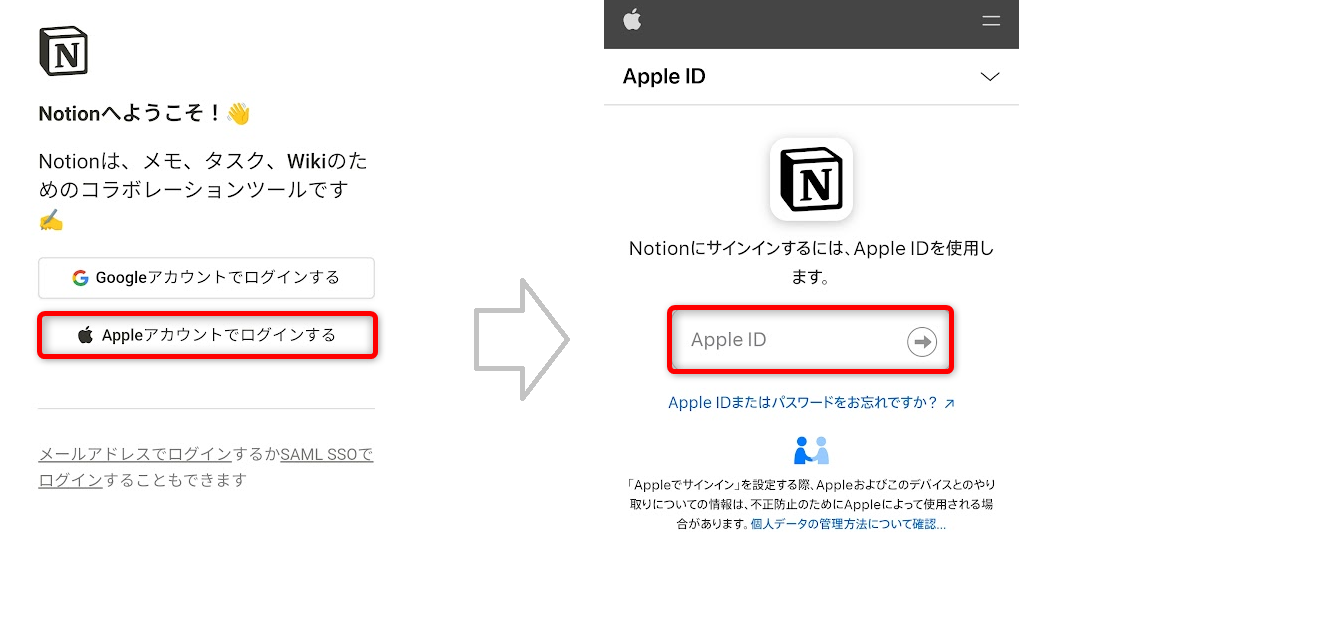Submit with the circled arrow in the Apple ID field
This screenshot has height=633, width=1344.
point(921,342)
